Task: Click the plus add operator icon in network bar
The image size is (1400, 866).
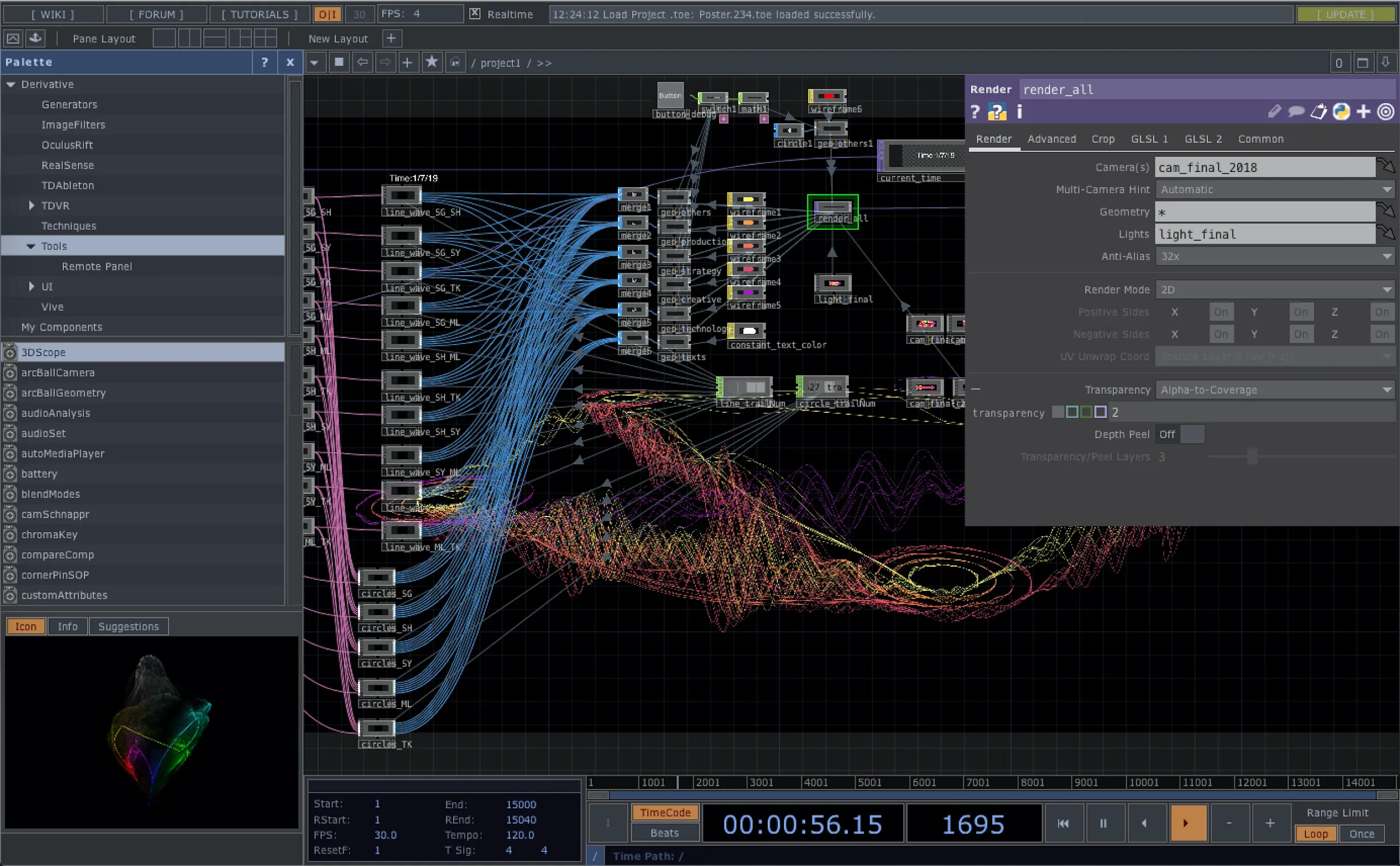Action: point(407,62)
